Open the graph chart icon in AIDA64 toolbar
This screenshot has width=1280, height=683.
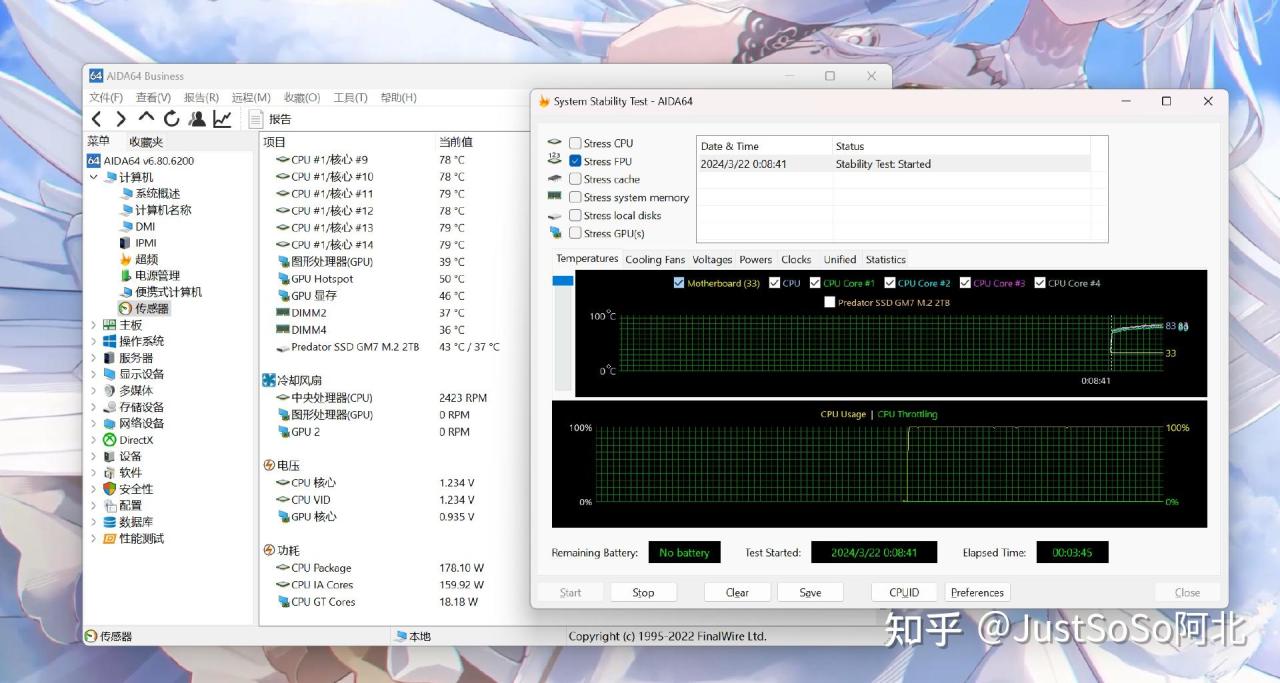tap(222, 119)
